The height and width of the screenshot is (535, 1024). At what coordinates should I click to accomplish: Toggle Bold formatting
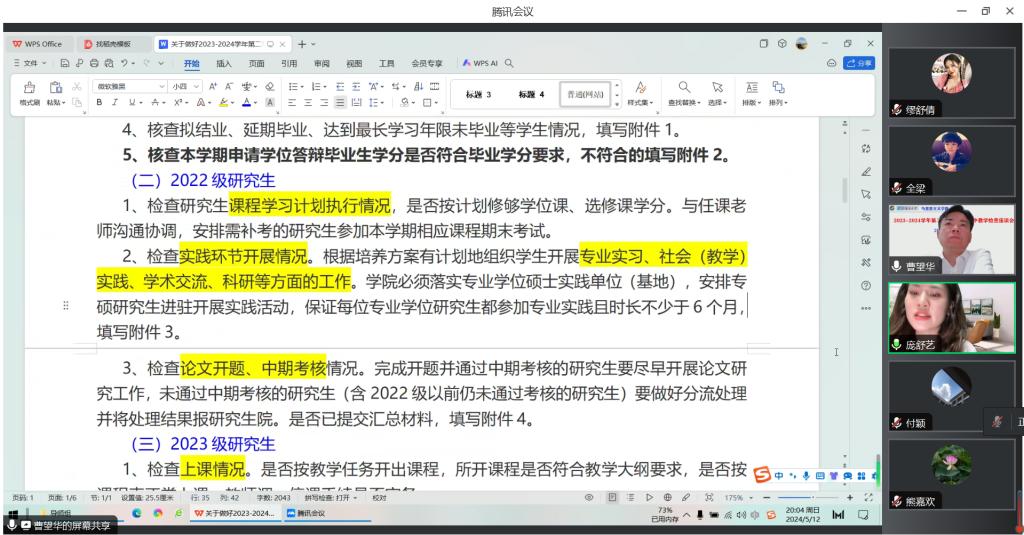click(x=99, y=103)
